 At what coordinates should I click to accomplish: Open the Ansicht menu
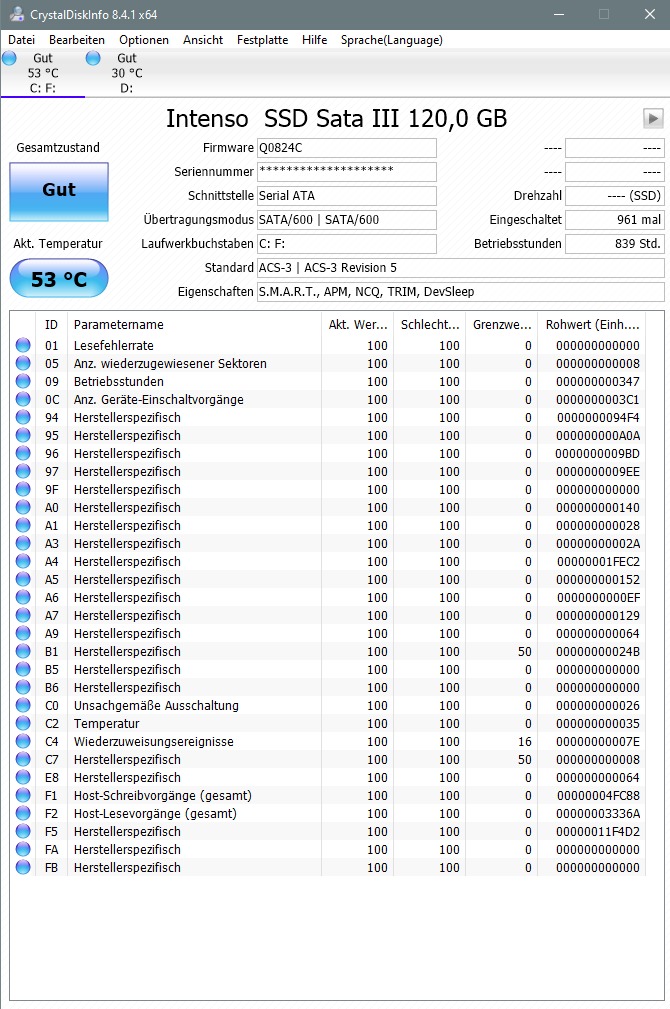[x=203, y=40]
